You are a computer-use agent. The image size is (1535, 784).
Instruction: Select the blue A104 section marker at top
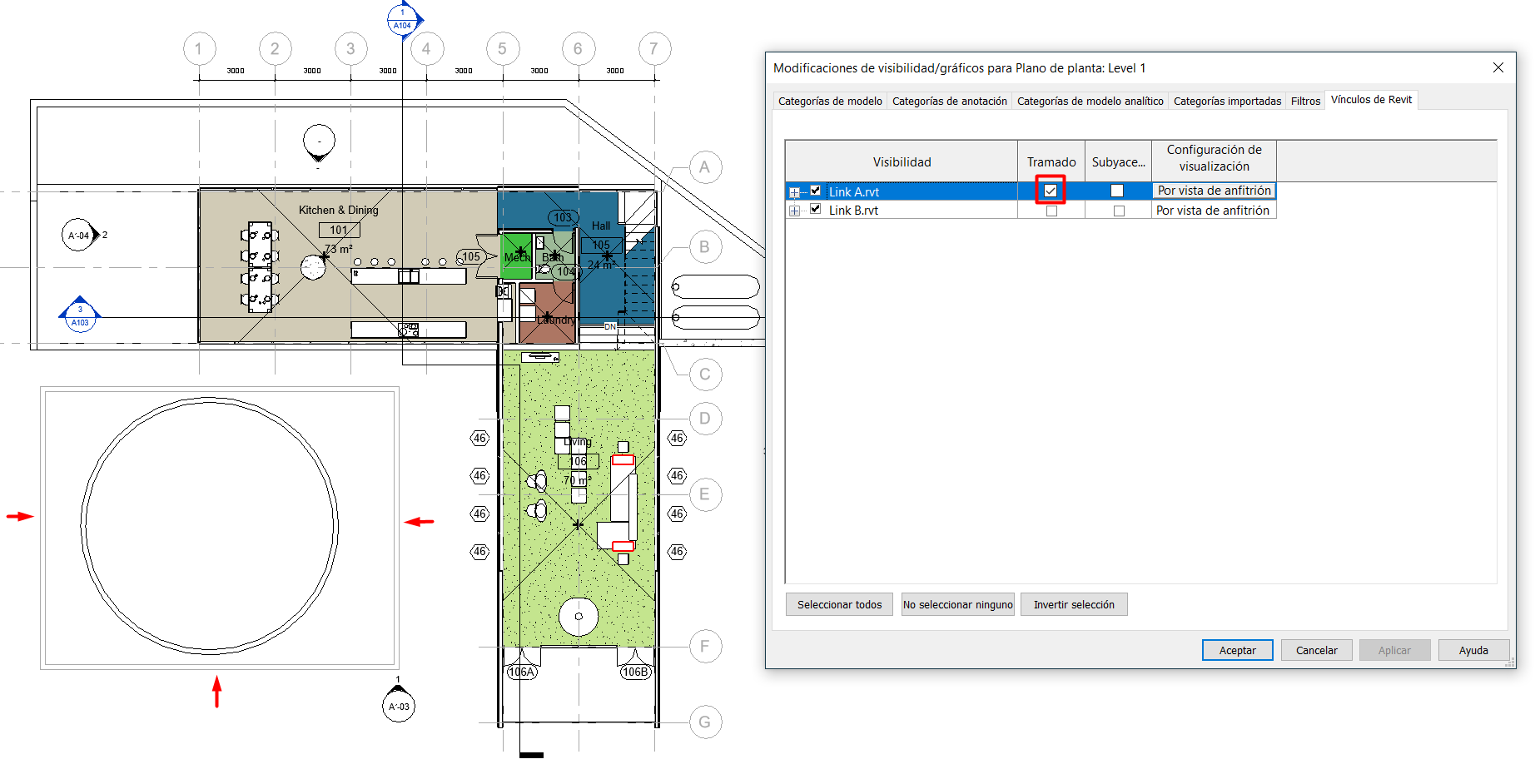pos(403,19)
